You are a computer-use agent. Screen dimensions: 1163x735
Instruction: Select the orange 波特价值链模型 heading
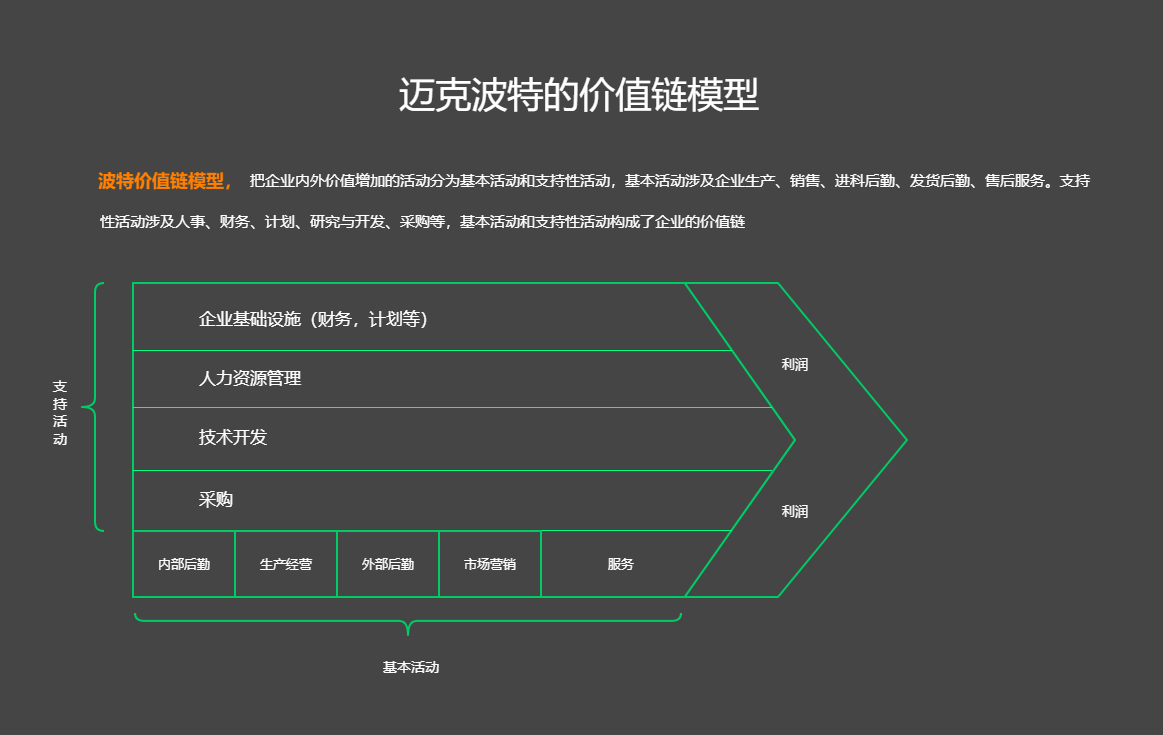click(x=165, y=181)
